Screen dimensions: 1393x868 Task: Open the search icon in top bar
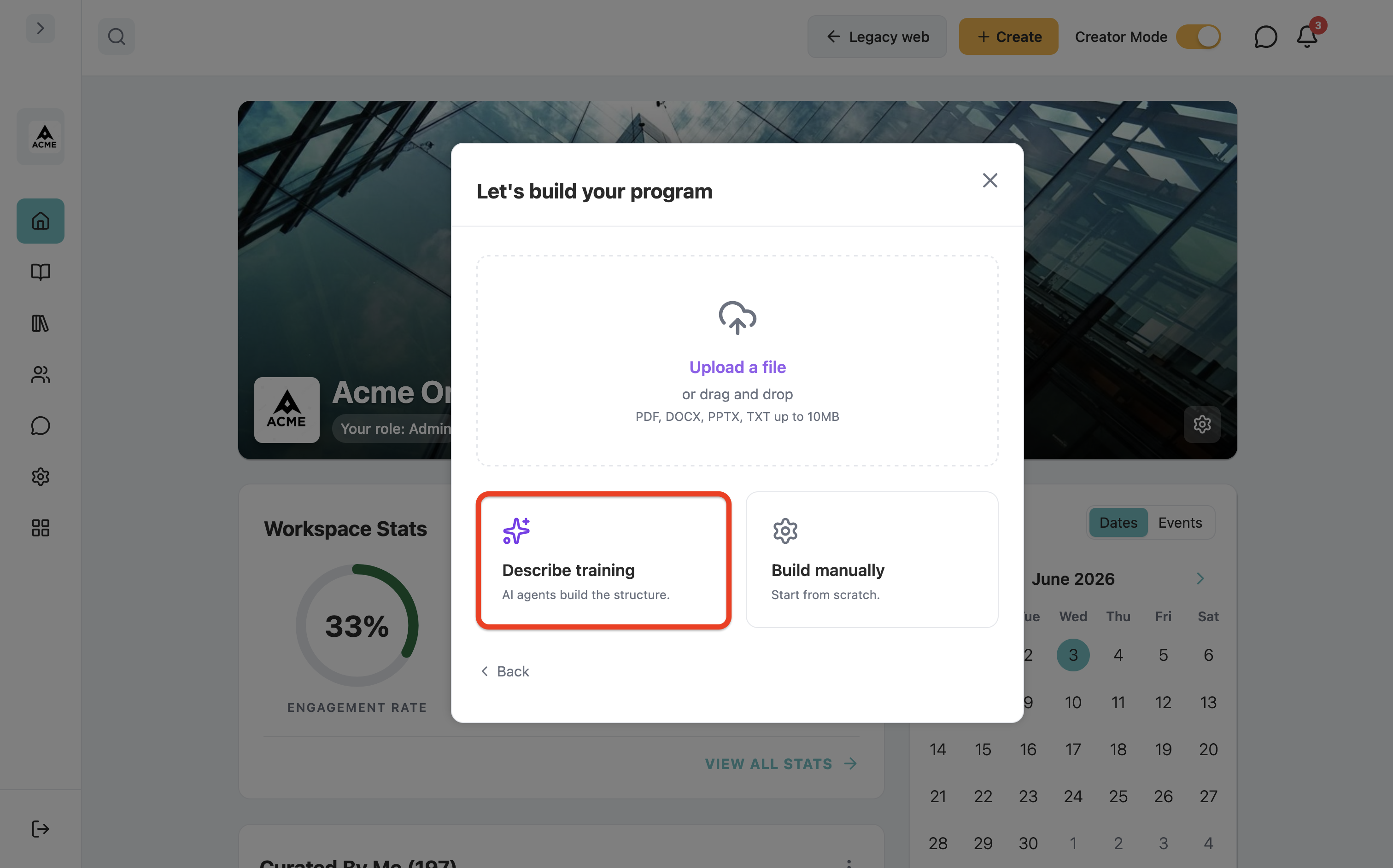(117, 37)
